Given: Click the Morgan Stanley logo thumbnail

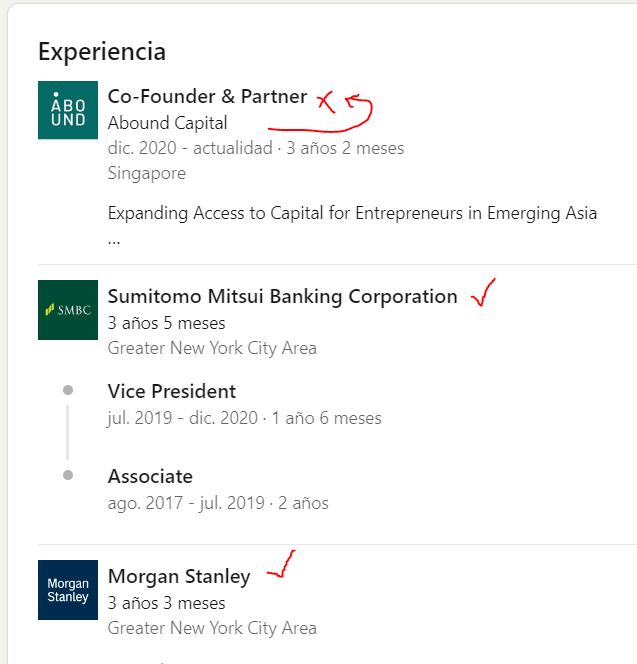Looking at the screenshot, I should coord(68,590).
